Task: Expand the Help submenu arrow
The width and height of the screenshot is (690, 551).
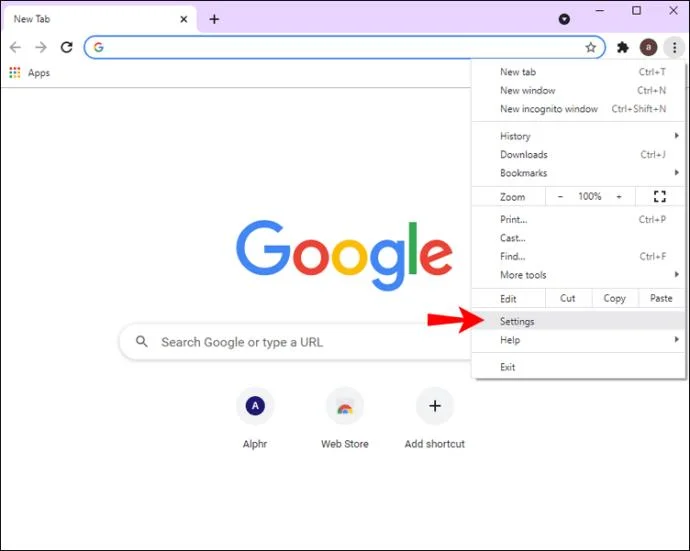Action: click(677, 339)
